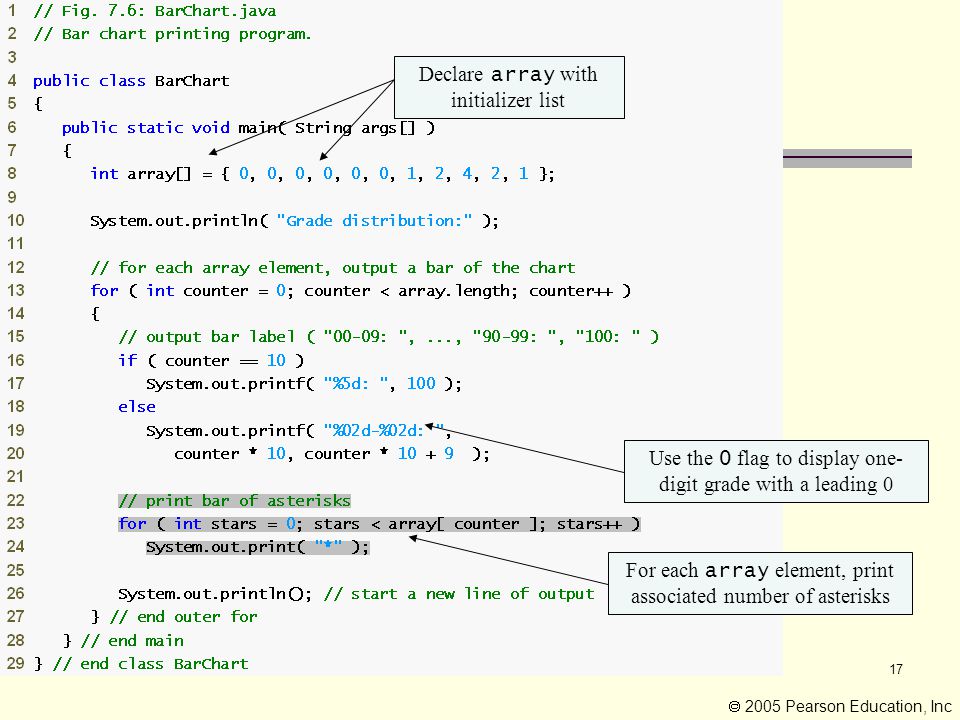This screenshot has width=960, height=720.
Task: Click the 'Declare array with initializer list' callout text
Action: tap(508, 87)
